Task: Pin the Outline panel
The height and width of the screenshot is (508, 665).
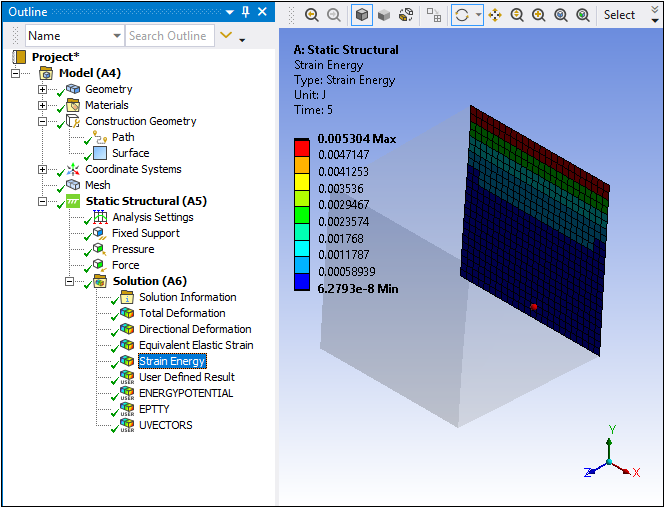Action: [x=246, y=12]
